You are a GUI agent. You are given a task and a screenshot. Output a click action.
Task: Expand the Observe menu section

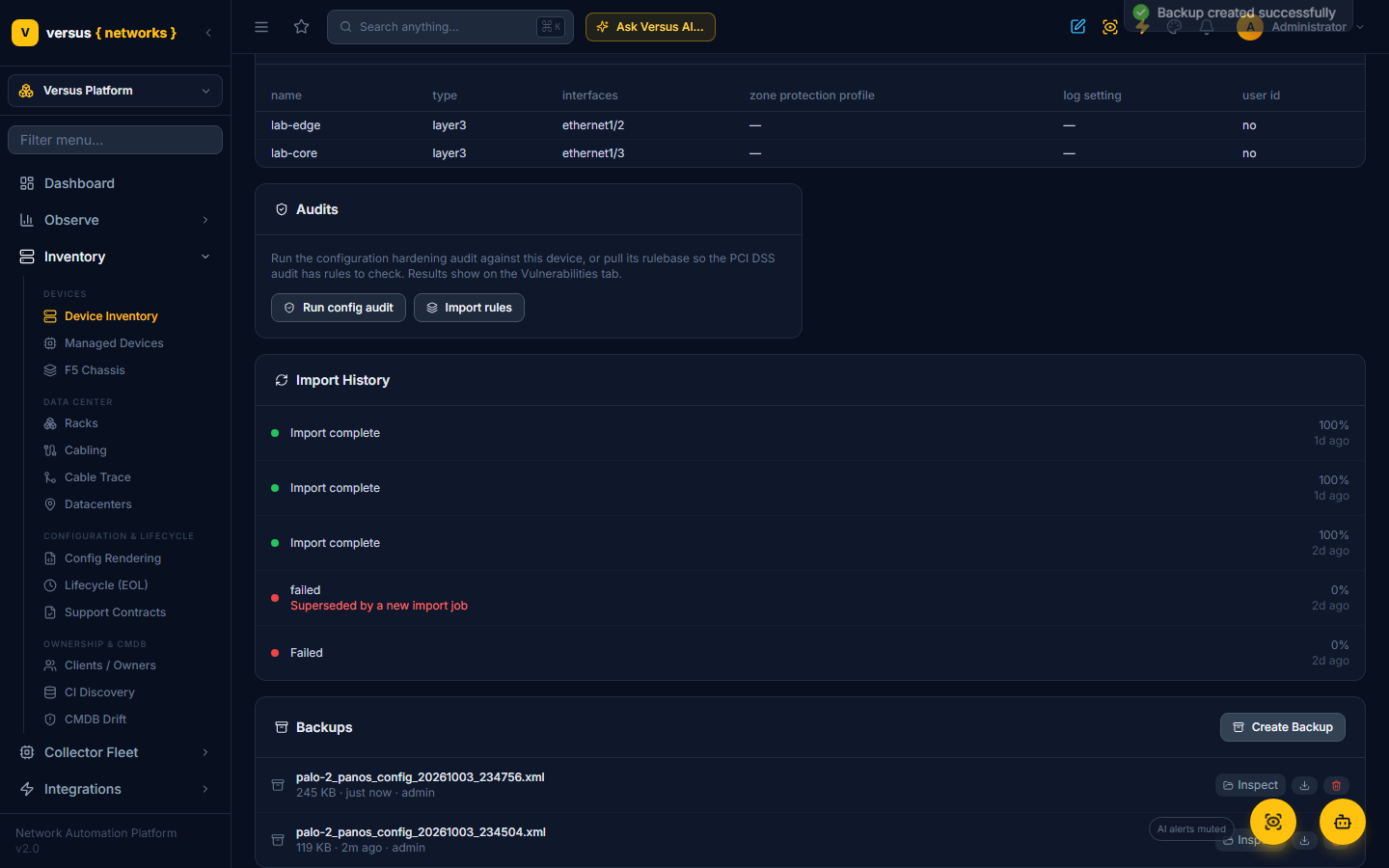point(115,220)
